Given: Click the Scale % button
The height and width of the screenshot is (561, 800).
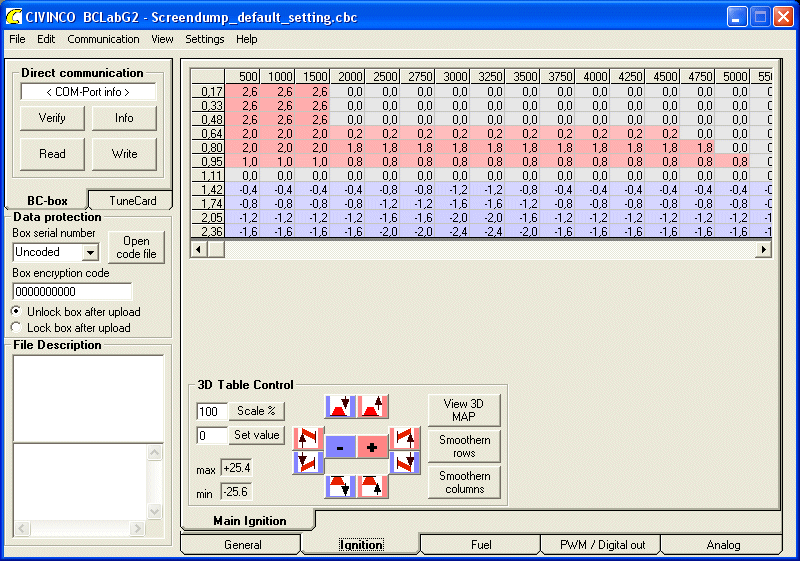Looking at the screenshot, I should (256, 411).
